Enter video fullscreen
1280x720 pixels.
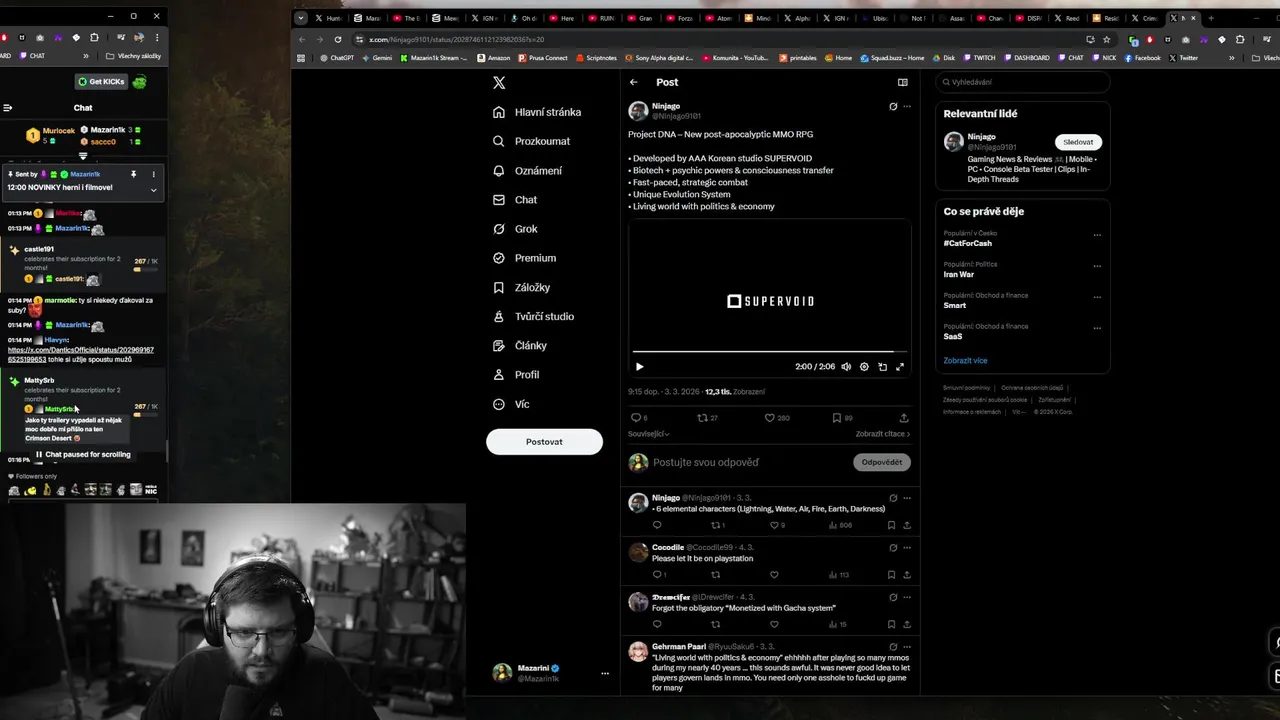tap(900, 367)
